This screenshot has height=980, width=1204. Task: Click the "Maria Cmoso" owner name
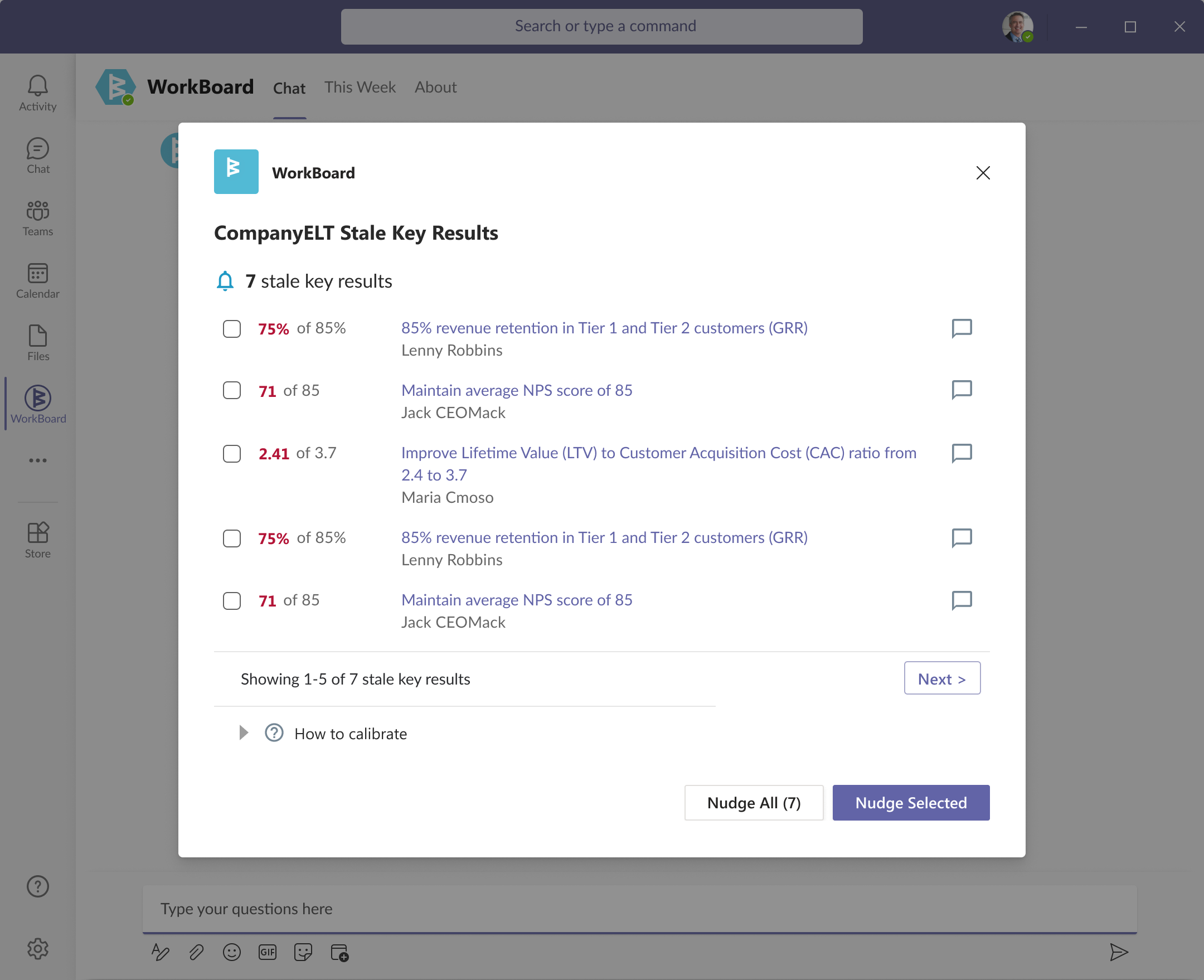(448, 497)
